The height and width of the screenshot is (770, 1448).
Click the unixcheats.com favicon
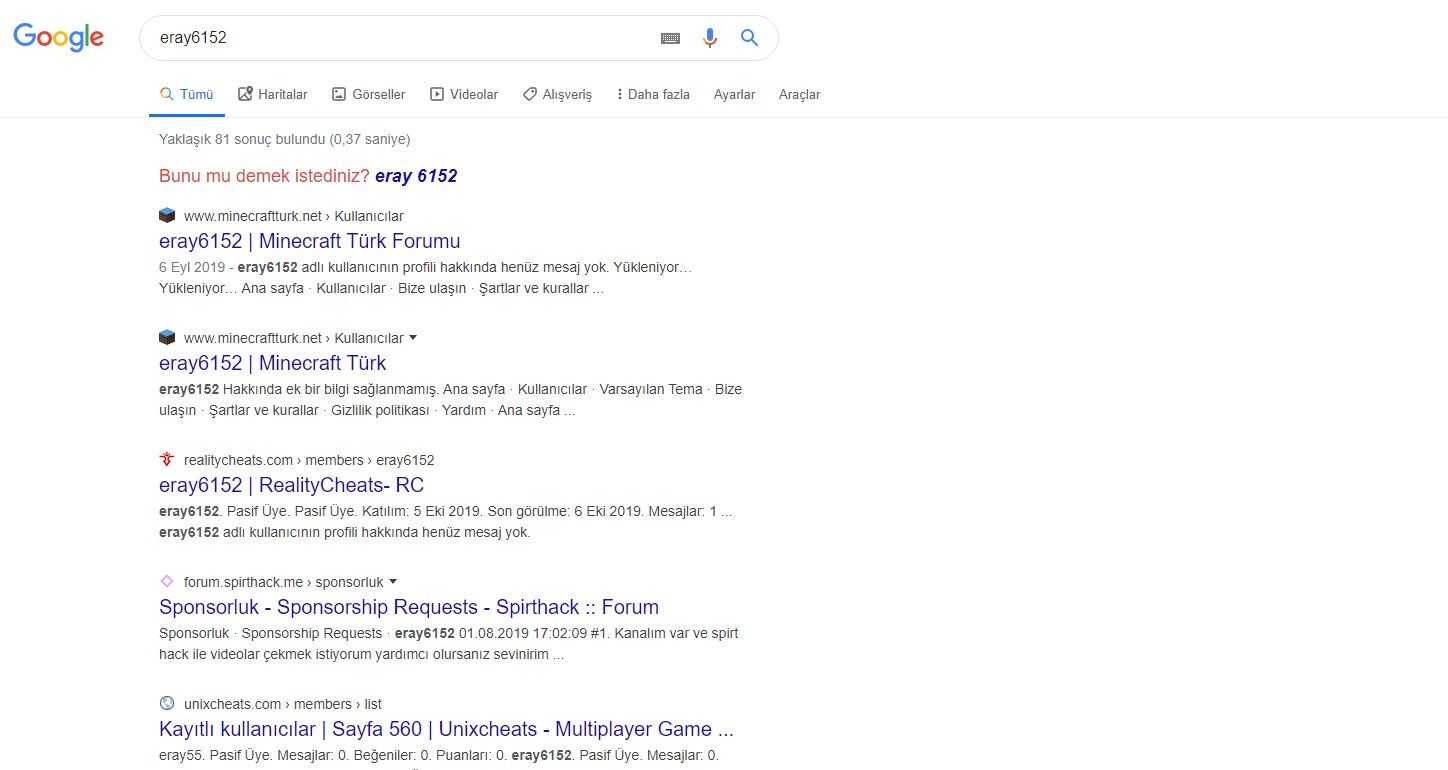coord(167,704)
